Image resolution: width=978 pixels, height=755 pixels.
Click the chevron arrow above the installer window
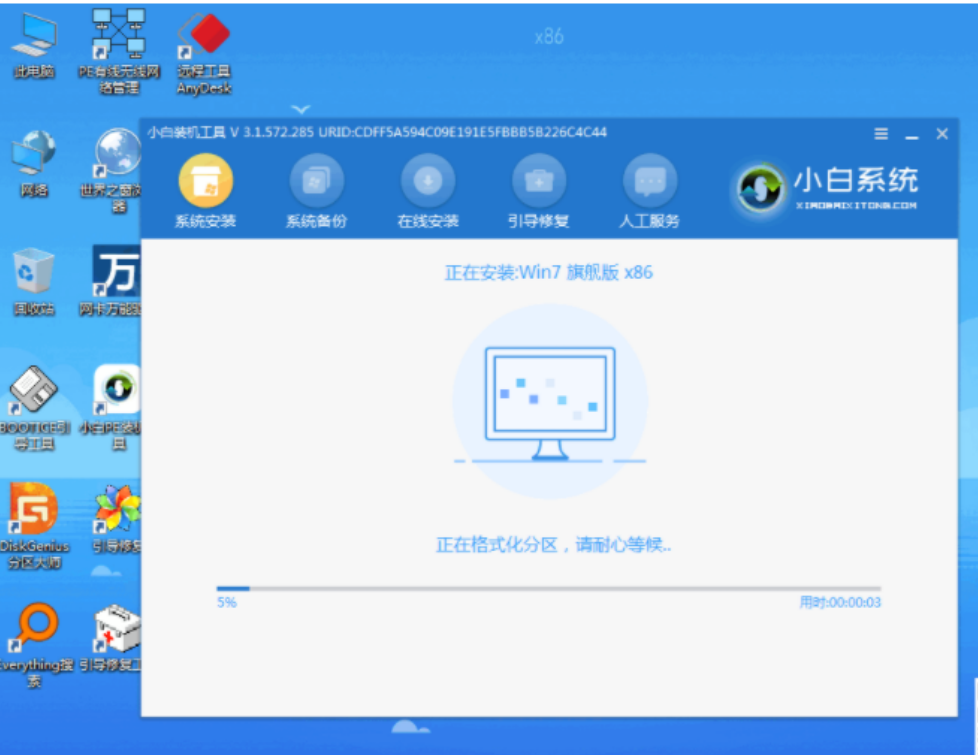tap(301, 109)
